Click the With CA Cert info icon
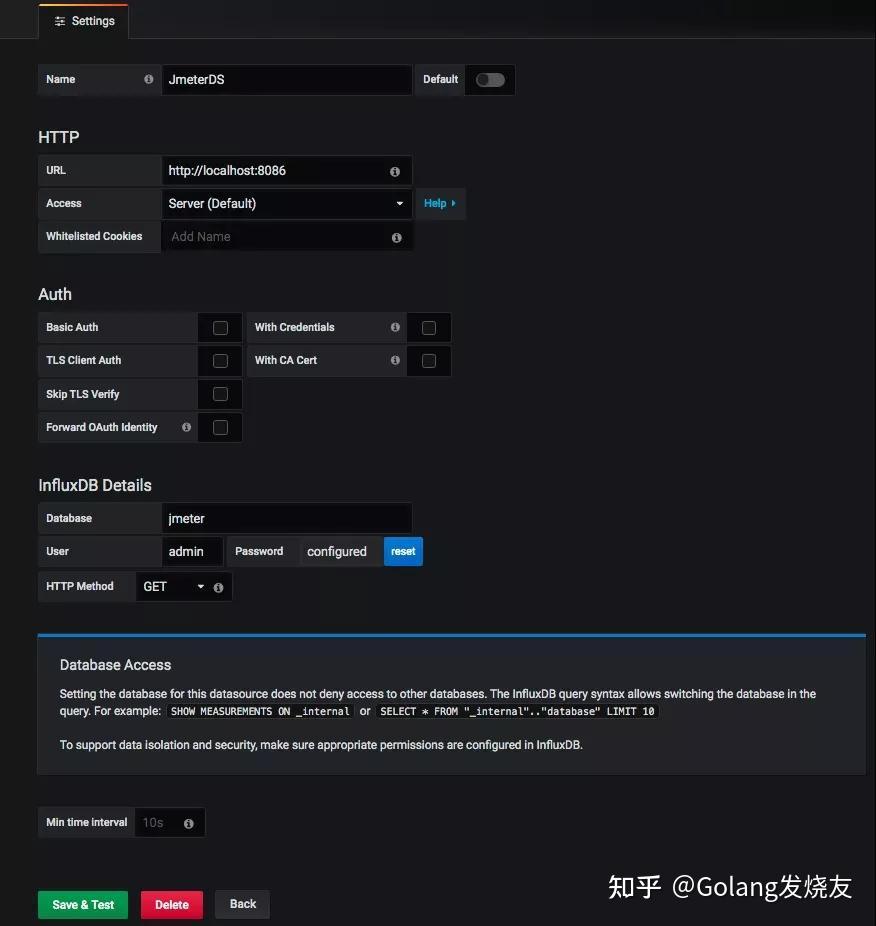Viewport: 876px width, 926px height. coord(394,360)
